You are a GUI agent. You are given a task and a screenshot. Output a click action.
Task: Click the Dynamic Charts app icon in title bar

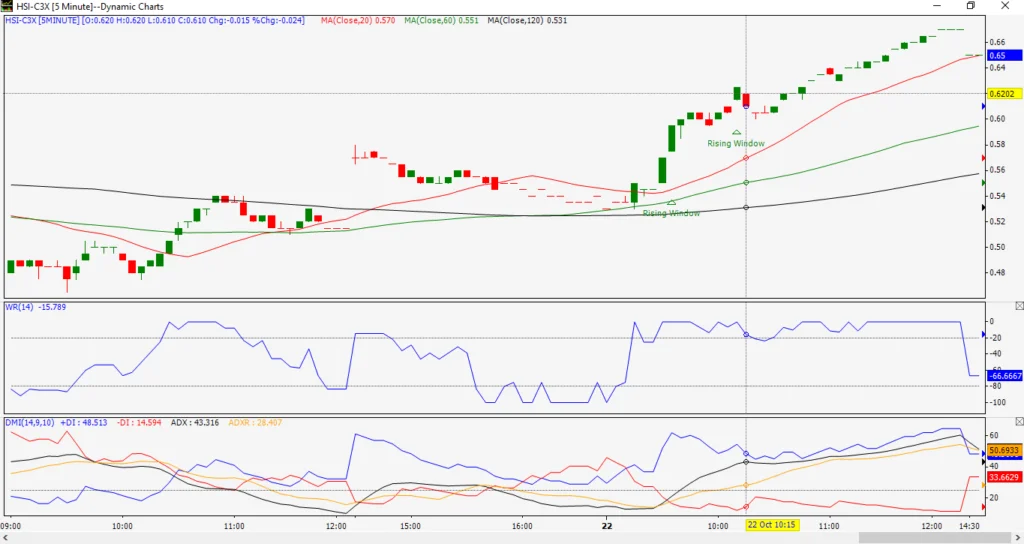(7, 6)
